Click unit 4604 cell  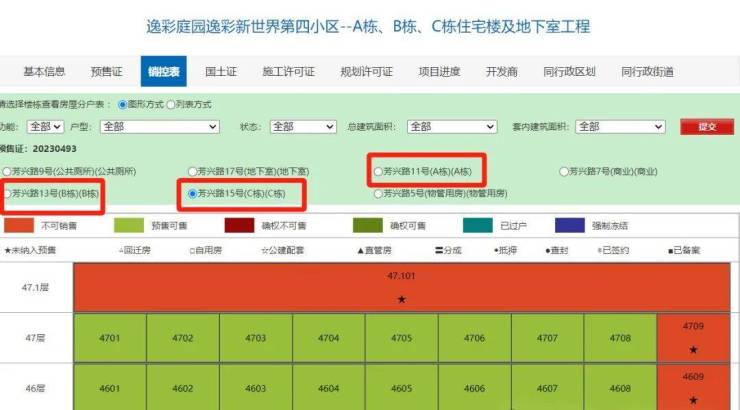point(328,388)
